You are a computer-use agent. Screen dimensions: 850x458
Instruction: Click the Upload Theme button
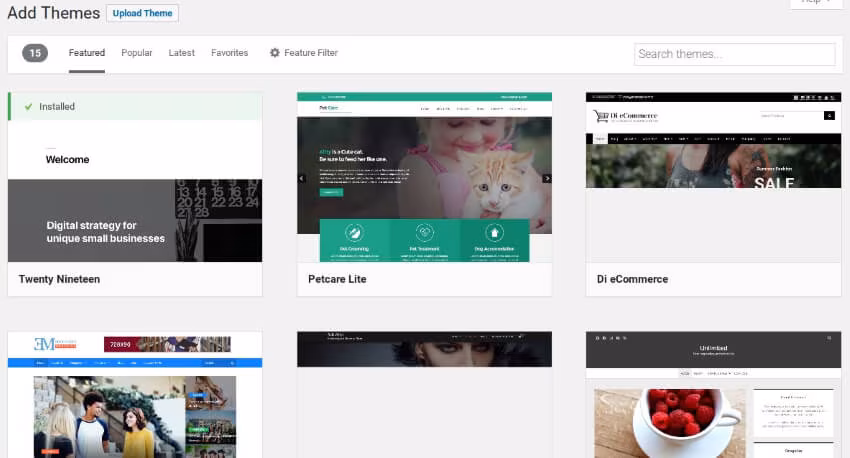[x=143, y=13]
